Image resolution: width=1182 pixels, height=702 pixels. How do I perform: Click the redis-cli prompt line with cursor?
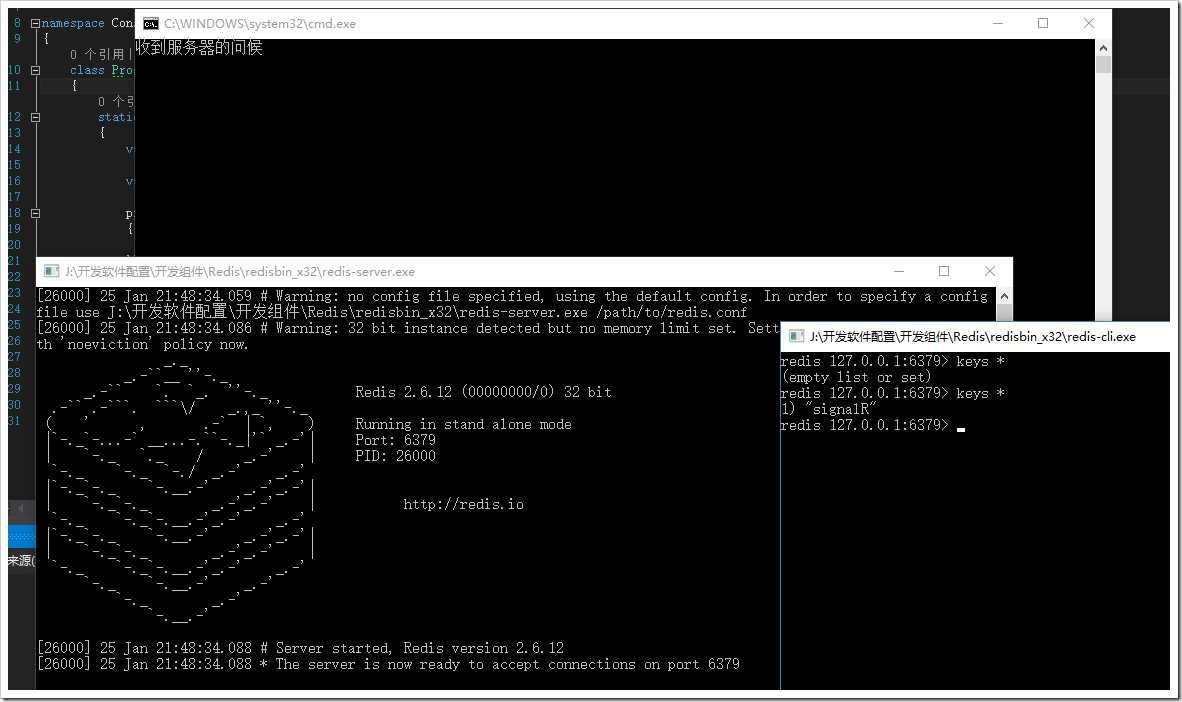click(x=873, y=425)
